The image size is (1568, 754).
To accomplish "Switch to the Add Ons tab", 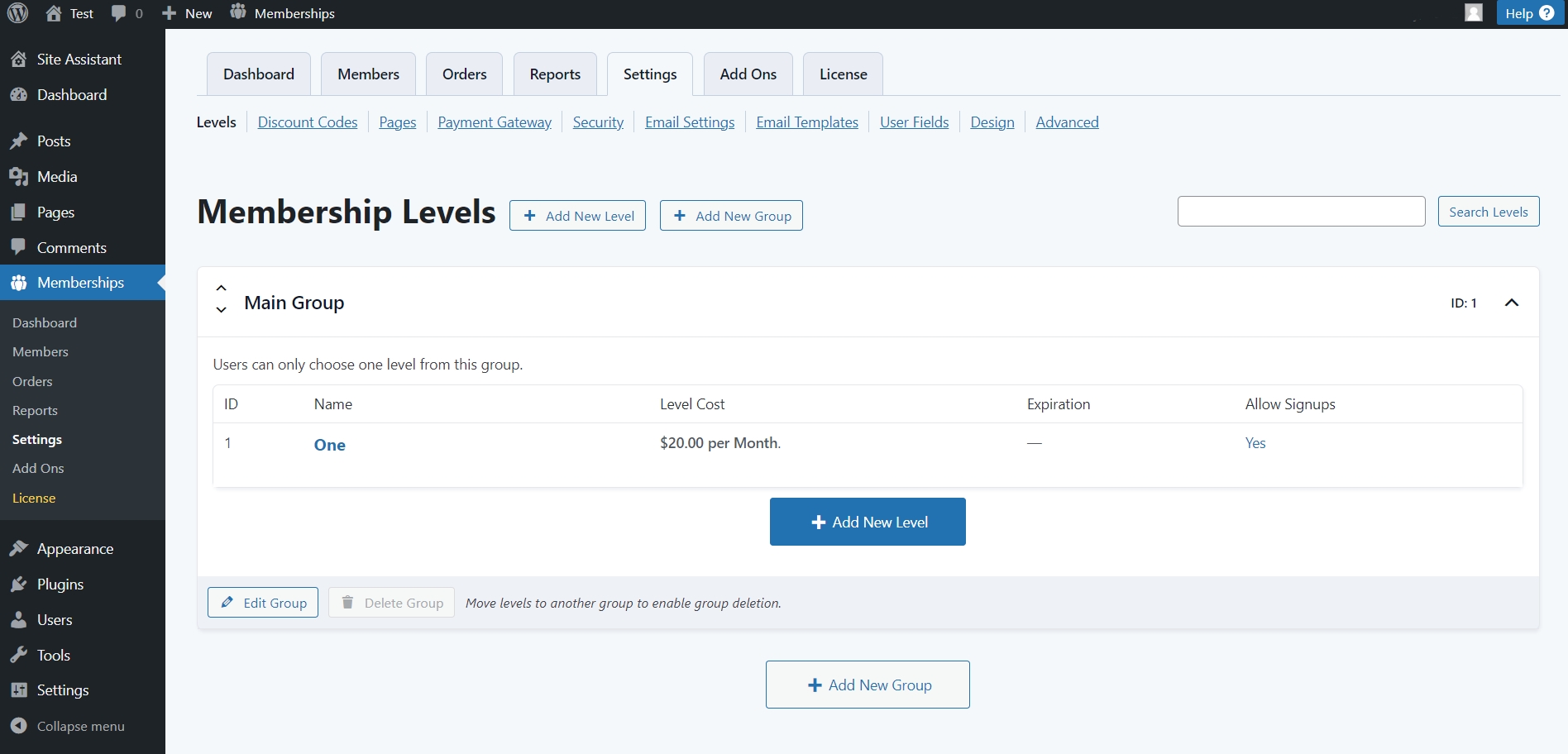I will click(x=748, y=74).
